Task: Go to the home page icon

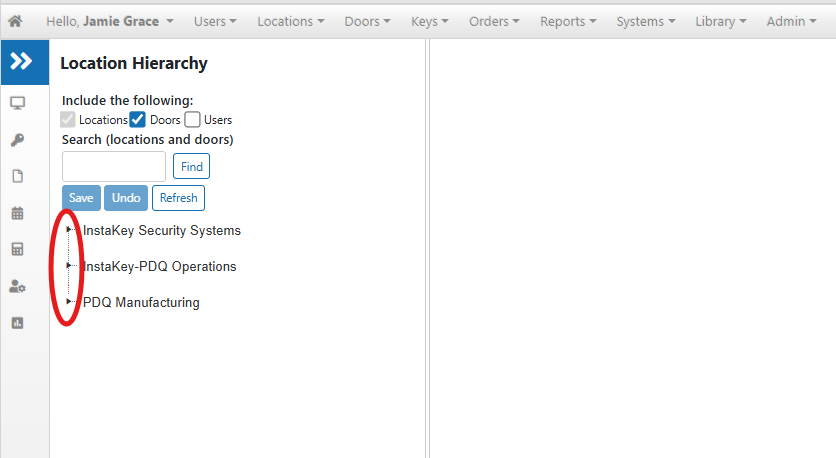Action: [15, 21]
